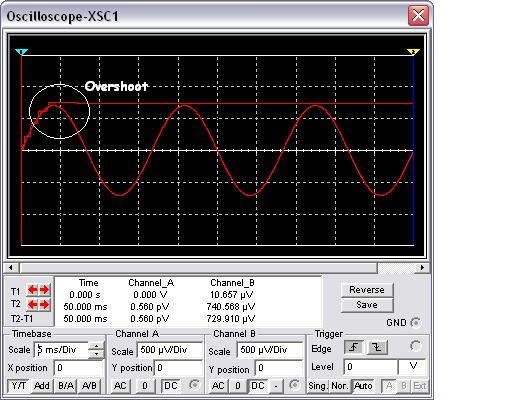The image size is (512, 400).
Task: Click the Save button
Action: (367, 305)
